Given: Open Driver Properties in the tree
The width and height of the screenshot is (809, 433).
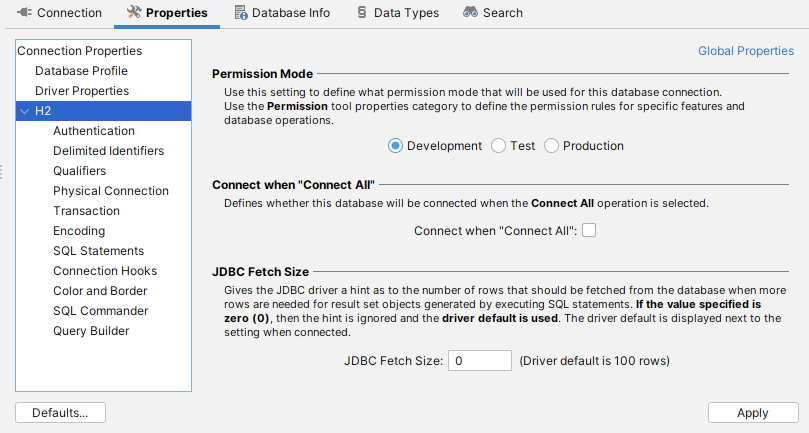Looking at the screenshot, I should pos(82,91).
